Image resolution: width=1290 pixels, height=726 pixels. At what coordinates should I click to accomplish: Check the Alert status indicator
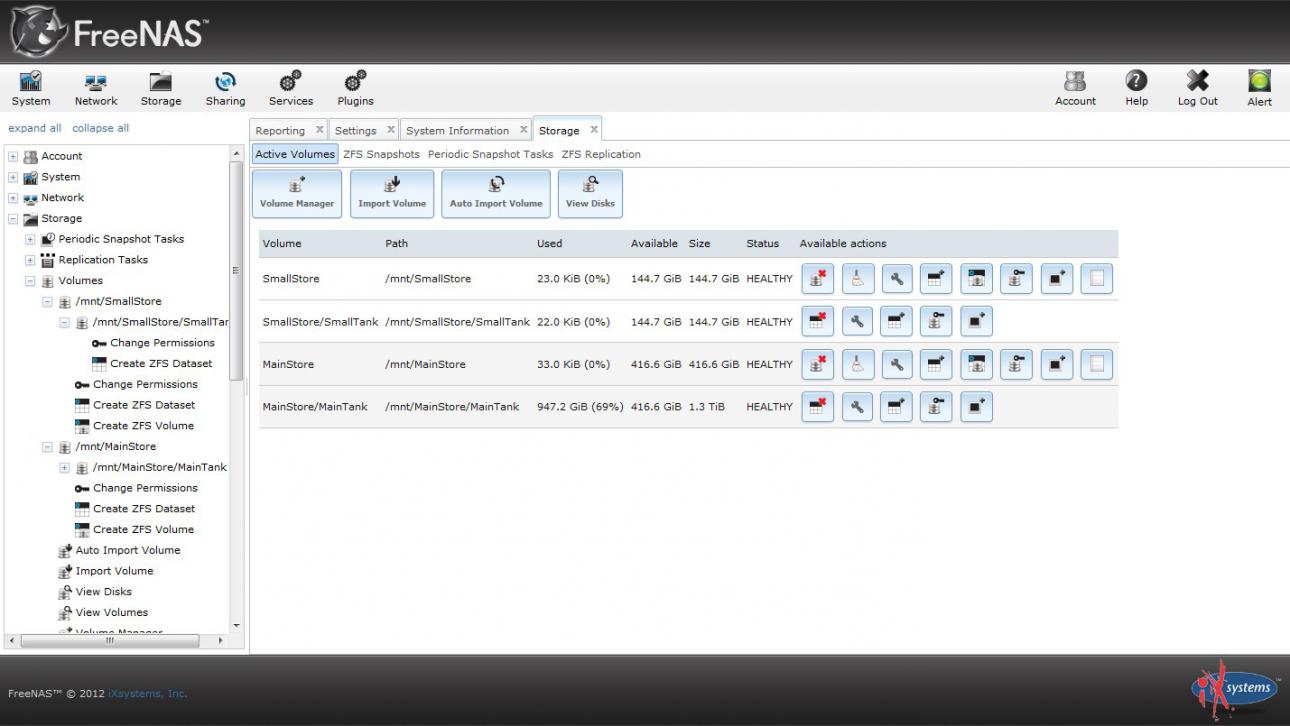[x=1260, y=89]
